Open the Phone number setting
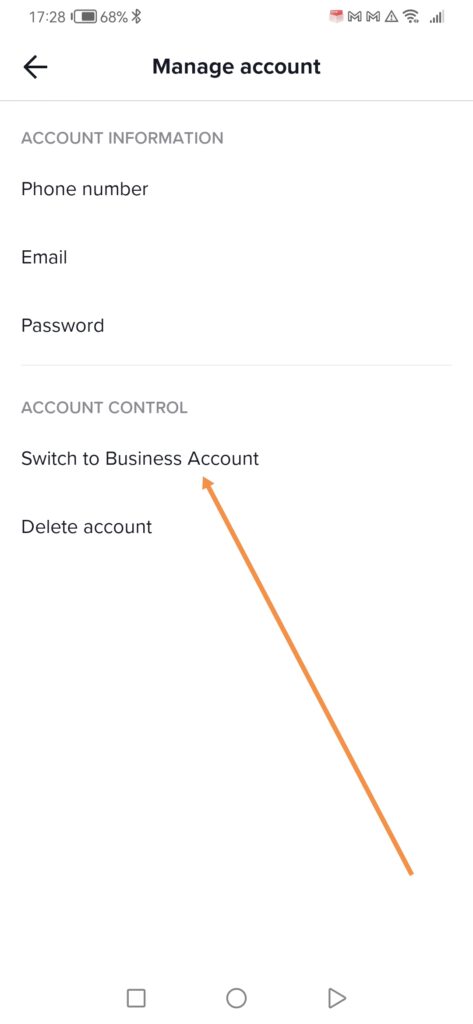473x1024 pixels. coord(236,189)
